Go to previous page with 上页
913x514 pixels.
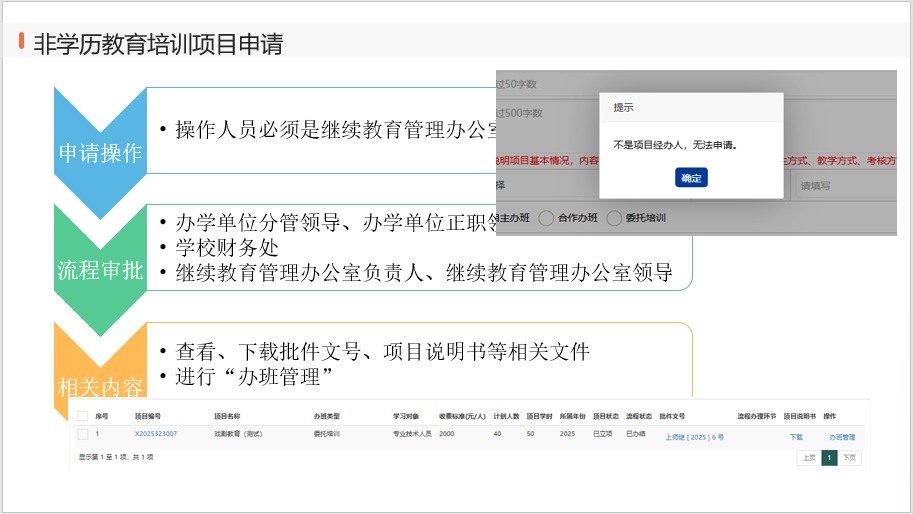coord(807,457)
